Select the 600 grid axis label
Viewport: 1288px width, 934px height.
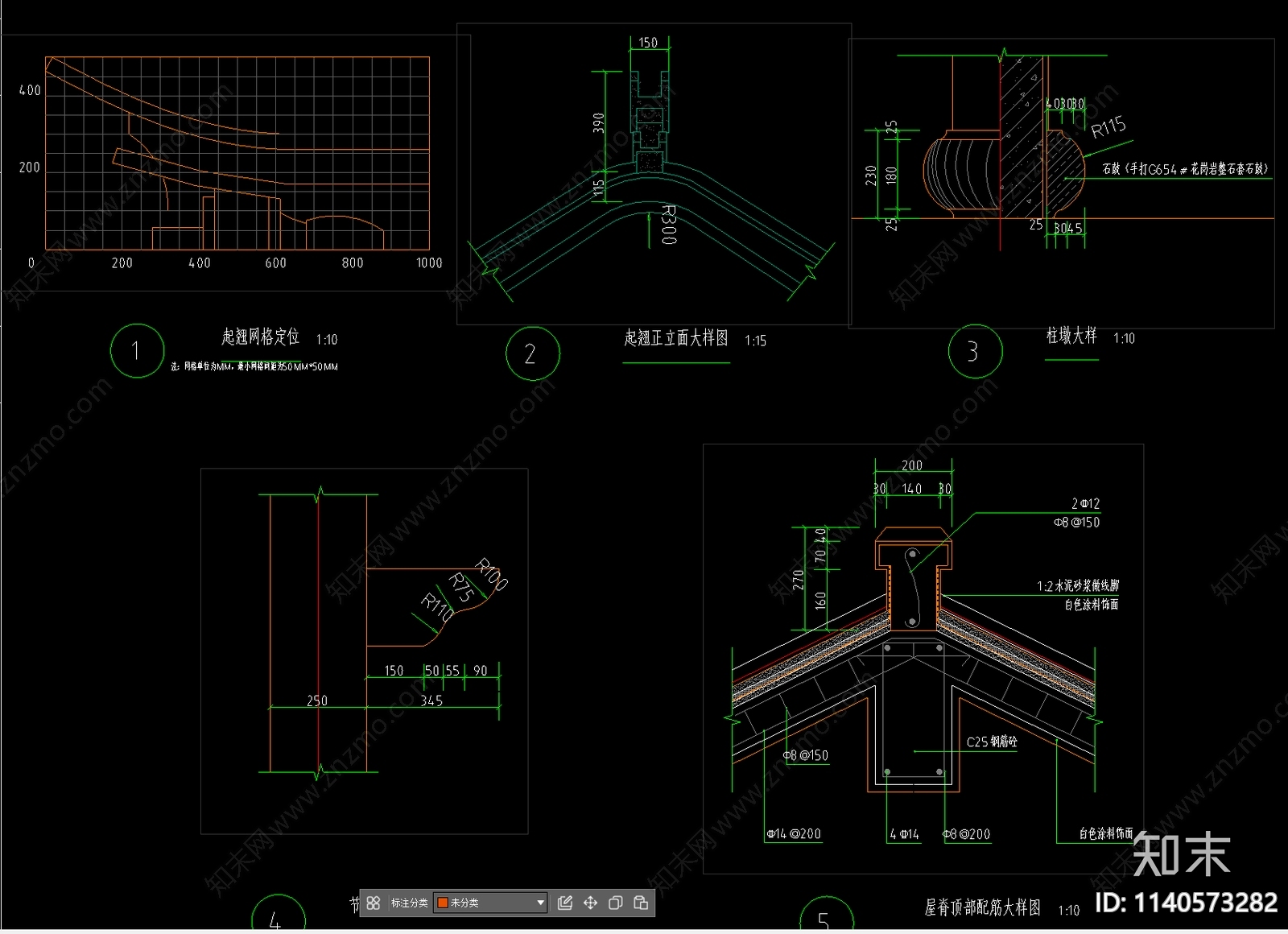[275, 262]
